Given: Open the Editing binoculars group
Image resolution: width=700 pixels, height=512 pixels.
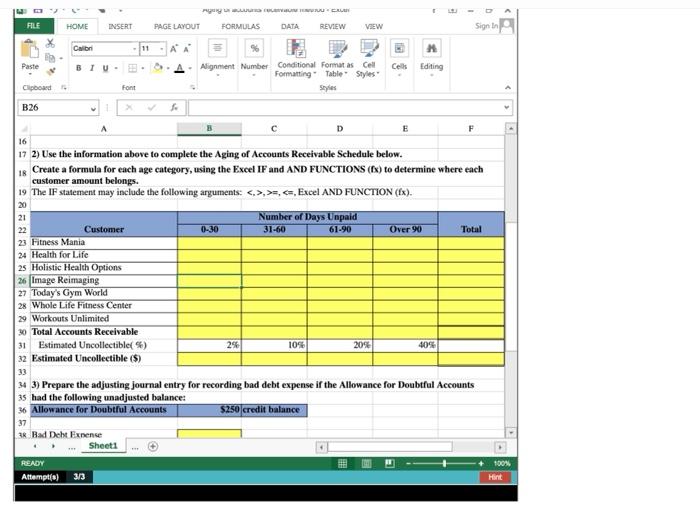Looking at the screenshot, I should (x=431, y=48).
